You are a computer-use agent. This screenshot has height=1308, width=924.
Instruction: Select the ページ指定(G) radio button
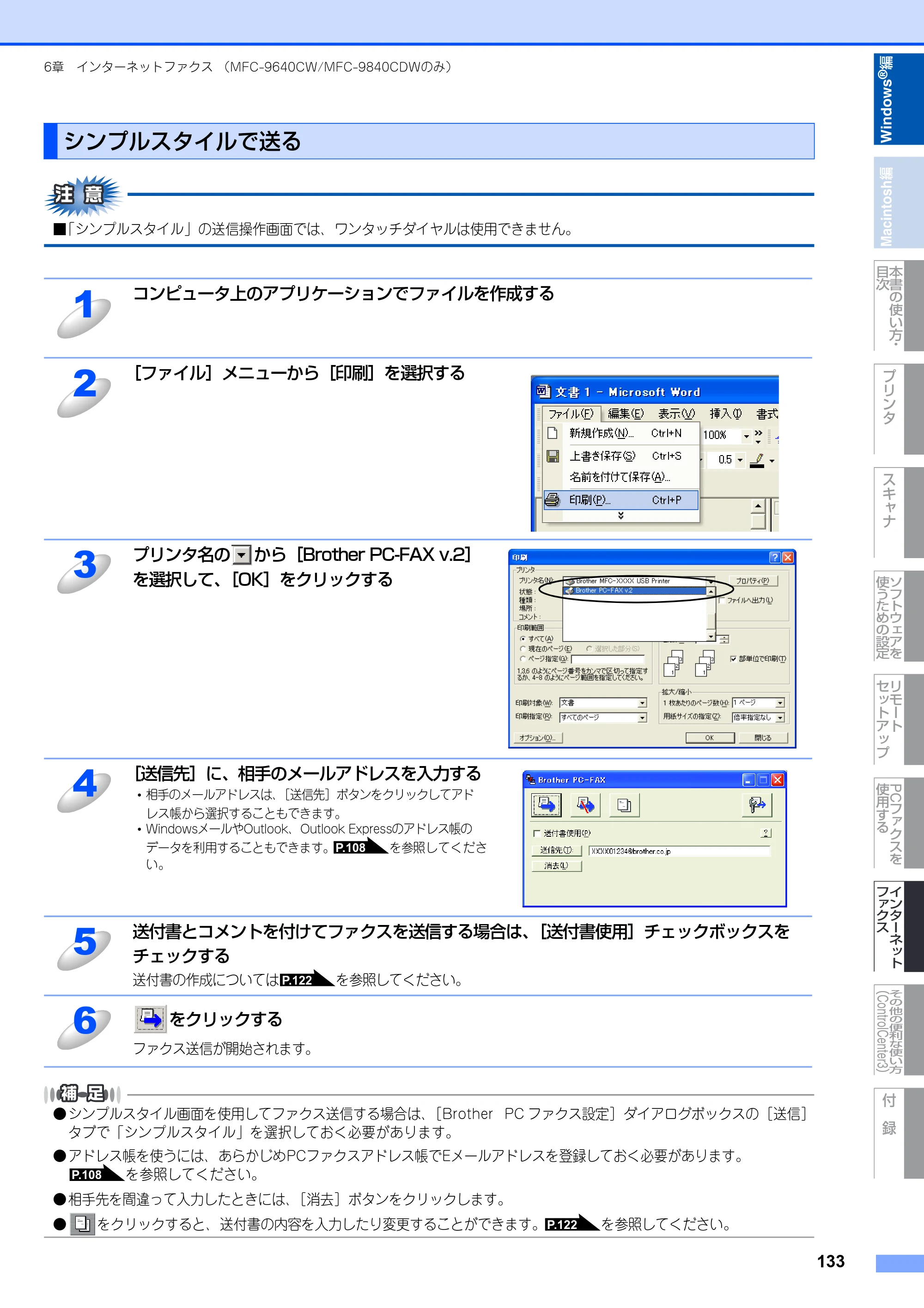523,658
